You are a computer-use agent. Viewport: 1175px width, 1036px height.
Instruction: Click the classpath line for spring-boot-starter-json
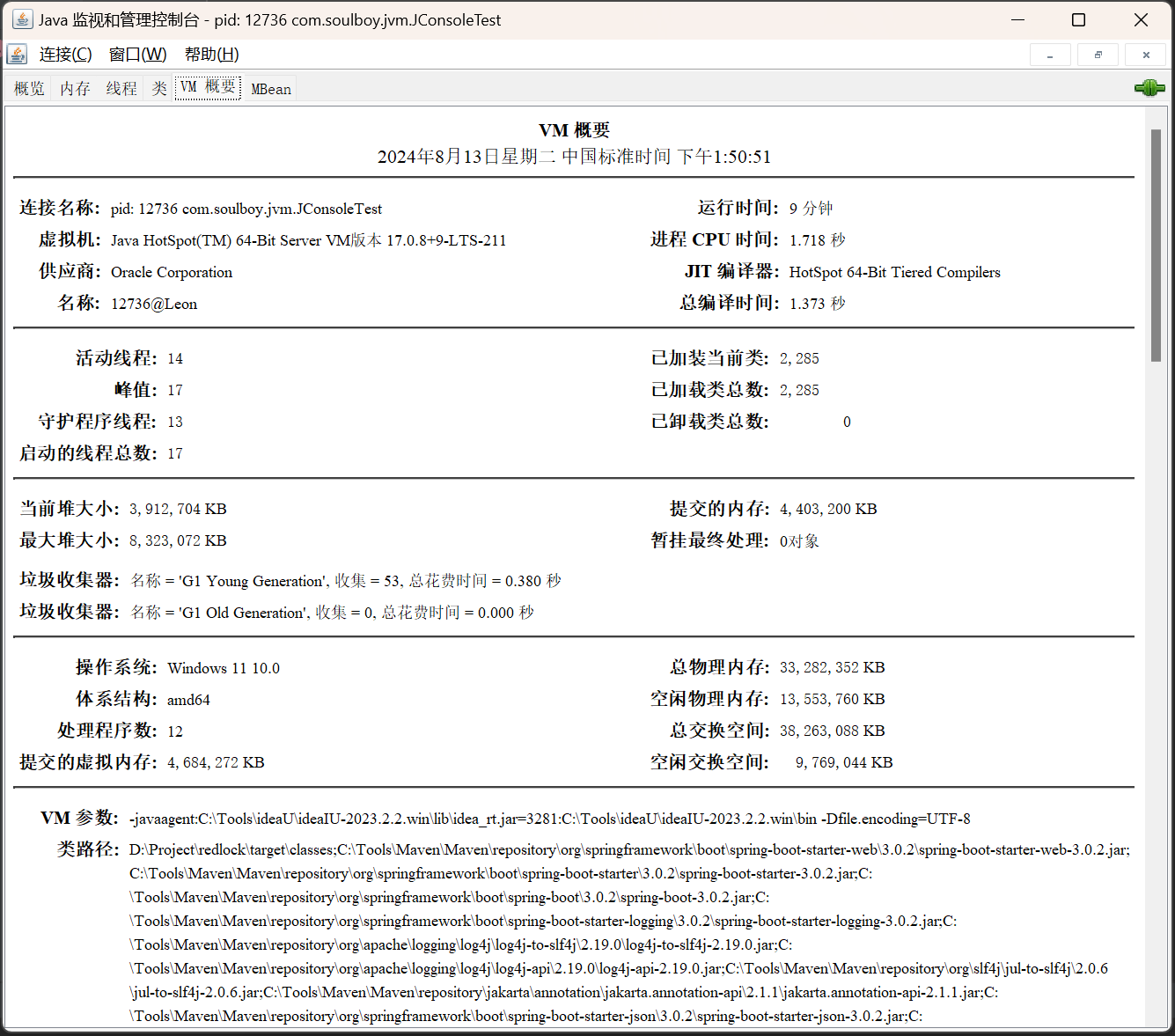coord(525,1017)
